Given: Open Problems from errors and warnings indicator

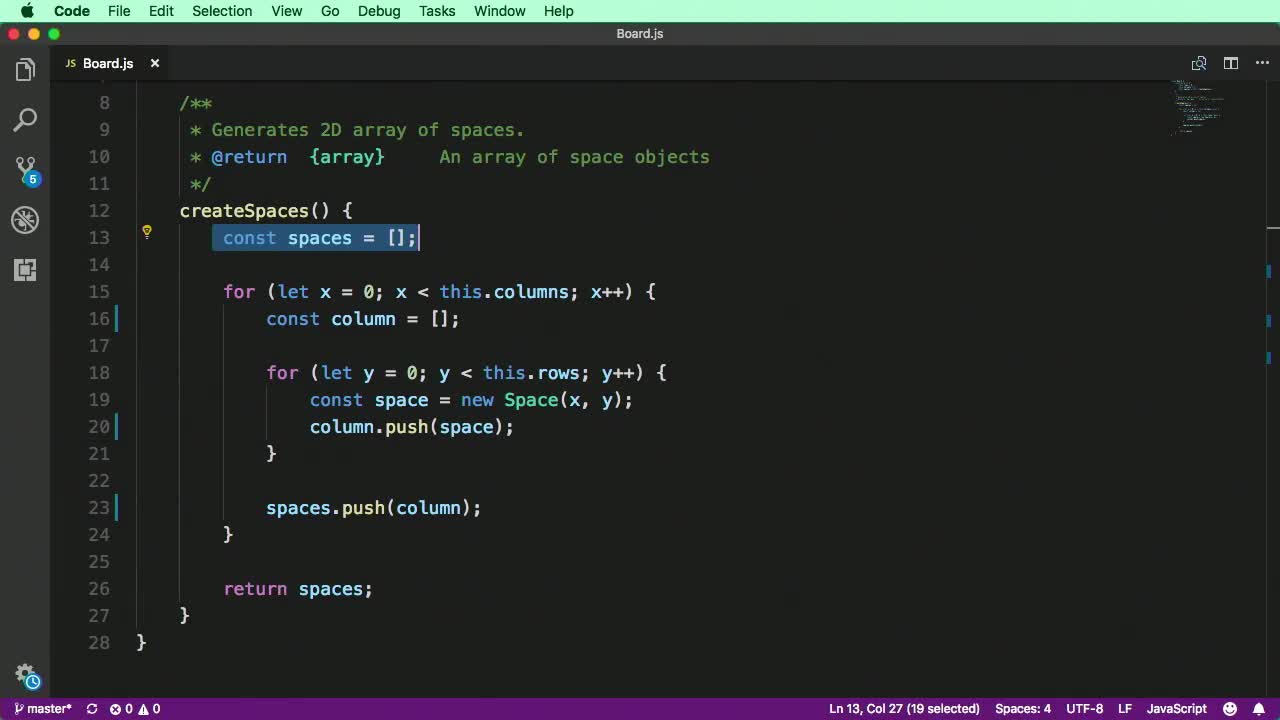Looking at the screenshot, I should 135,709.
